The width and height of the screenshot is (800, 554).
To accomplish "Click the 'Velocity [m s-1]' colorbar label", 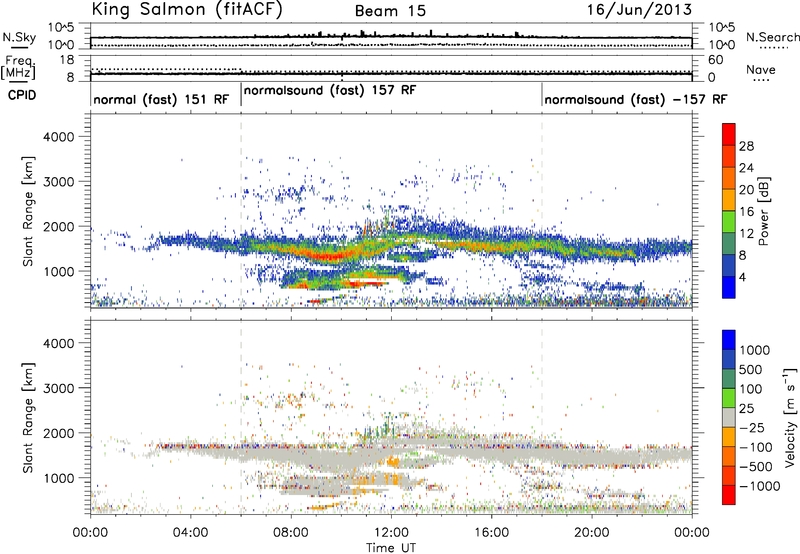I will 790,417.
